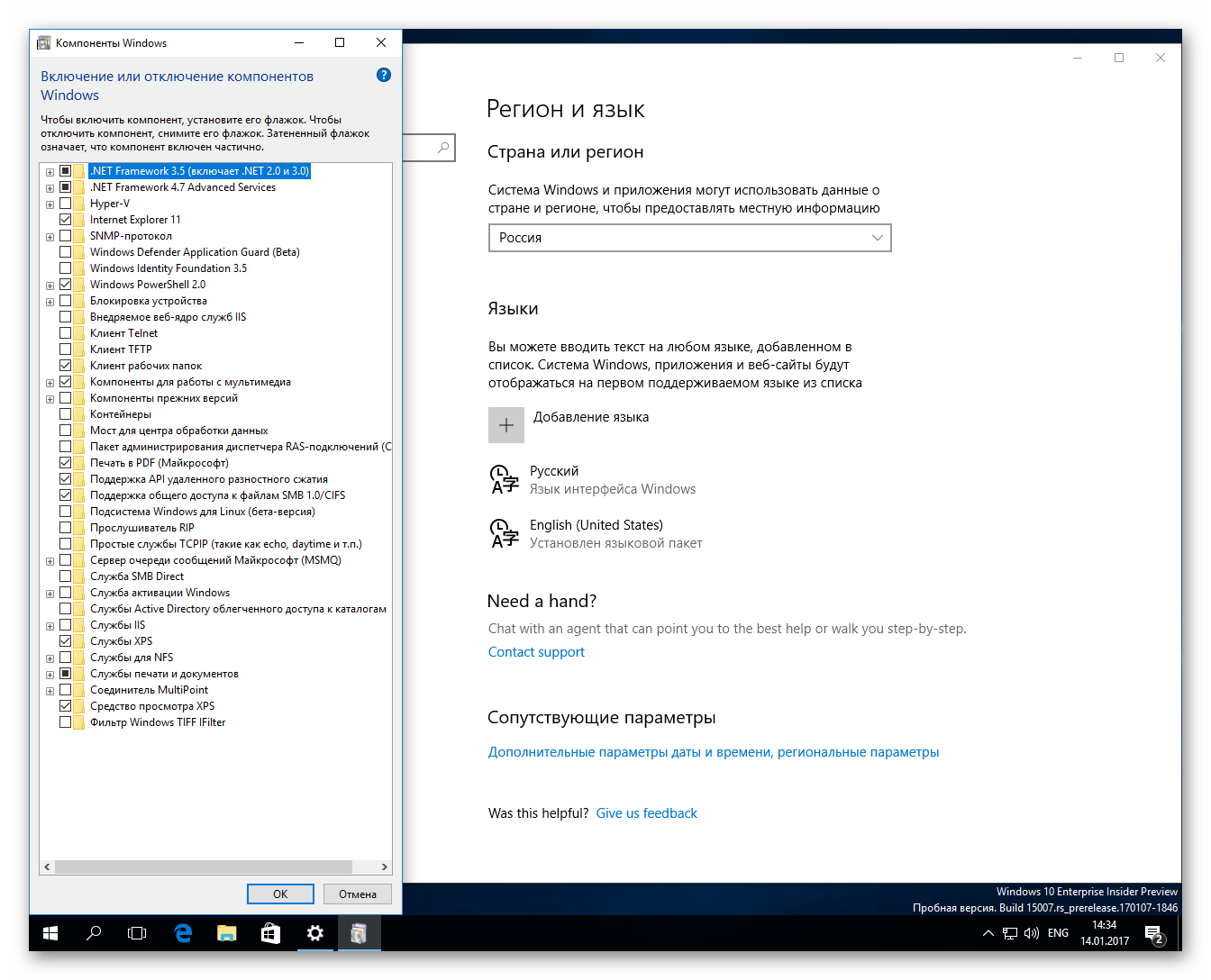Screen dimensions: 1211x980
Task: Click Отмена button
Action: tap(358, 894)
